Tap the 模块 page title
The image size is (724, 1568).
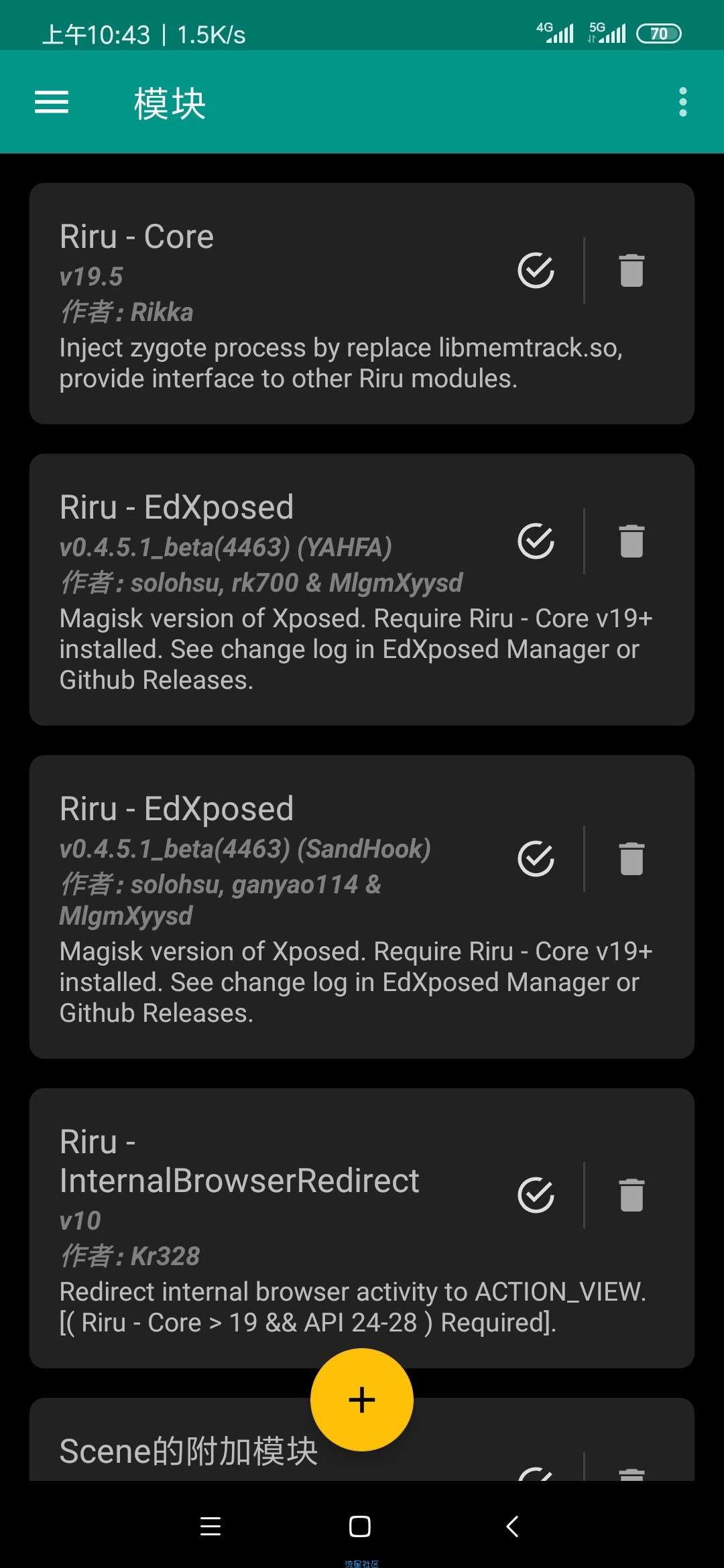coord(170,103)
